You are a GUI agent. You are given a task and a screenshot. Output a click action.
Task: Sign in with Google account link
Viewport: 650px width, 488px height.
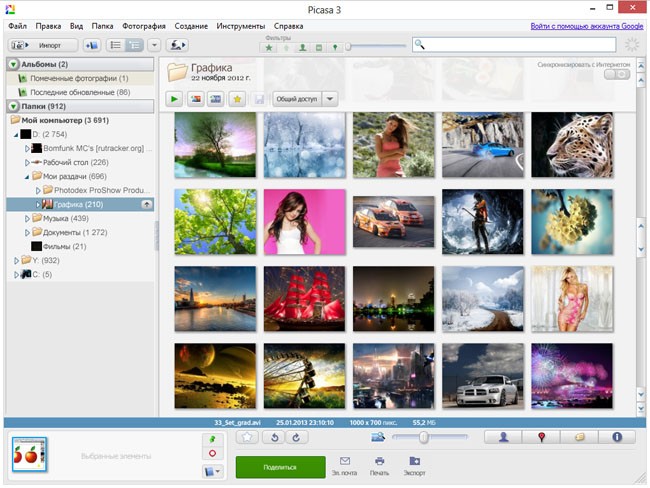coord(587,26)
